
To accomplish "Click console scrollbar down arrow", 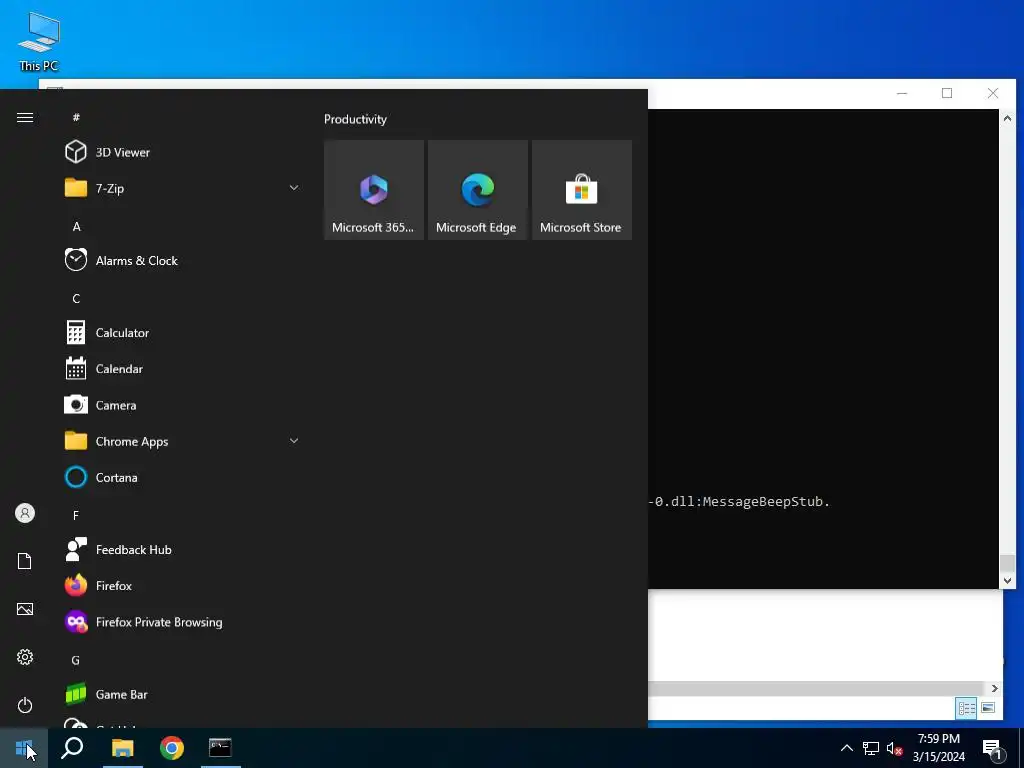I will tap(1007, 580).
